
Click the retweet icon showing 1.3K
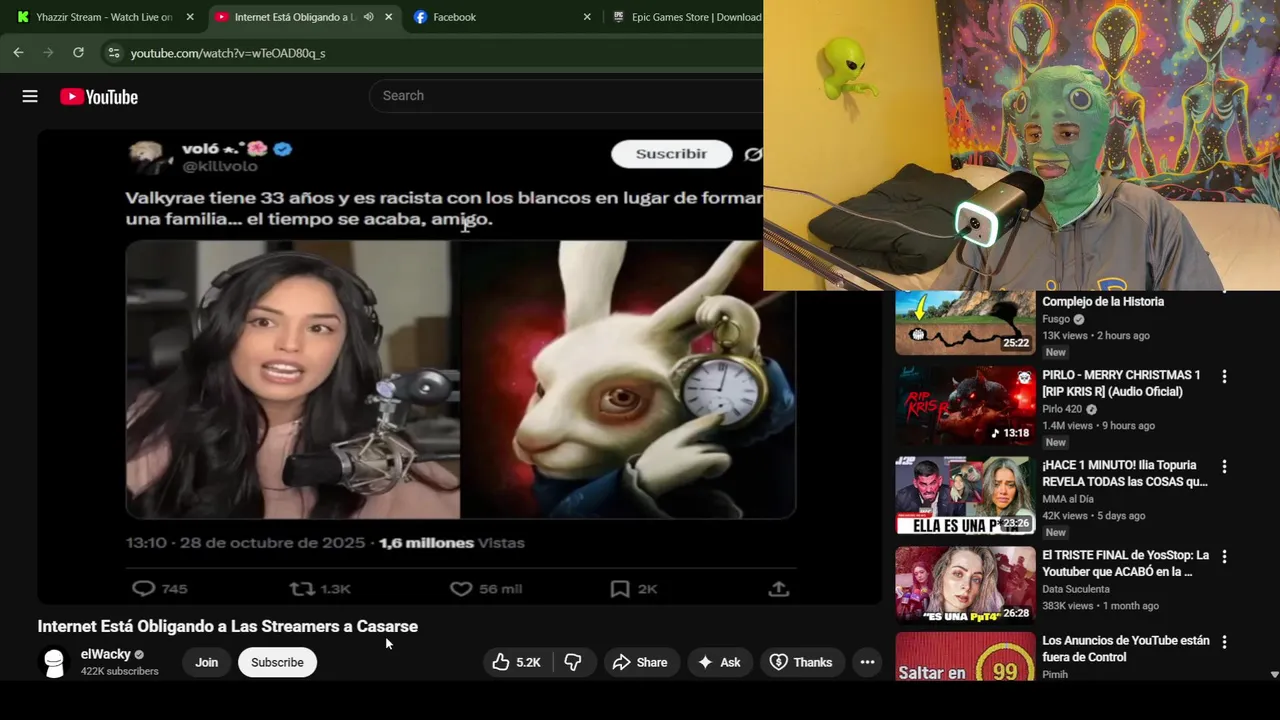coord(302,589)
